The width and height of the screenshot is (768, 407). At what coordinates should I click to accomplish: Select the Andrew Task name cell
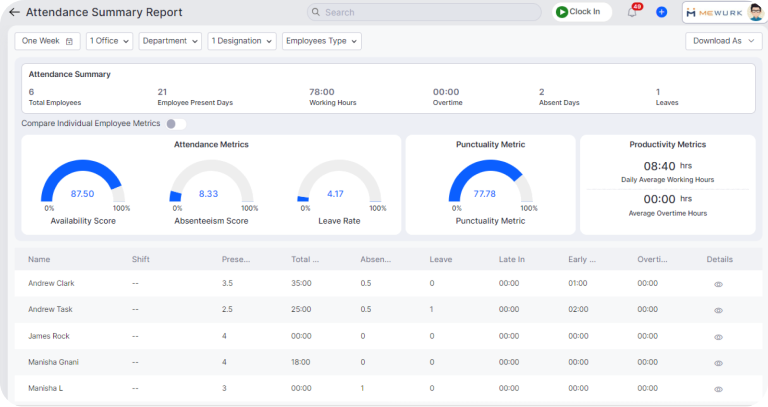50,309
